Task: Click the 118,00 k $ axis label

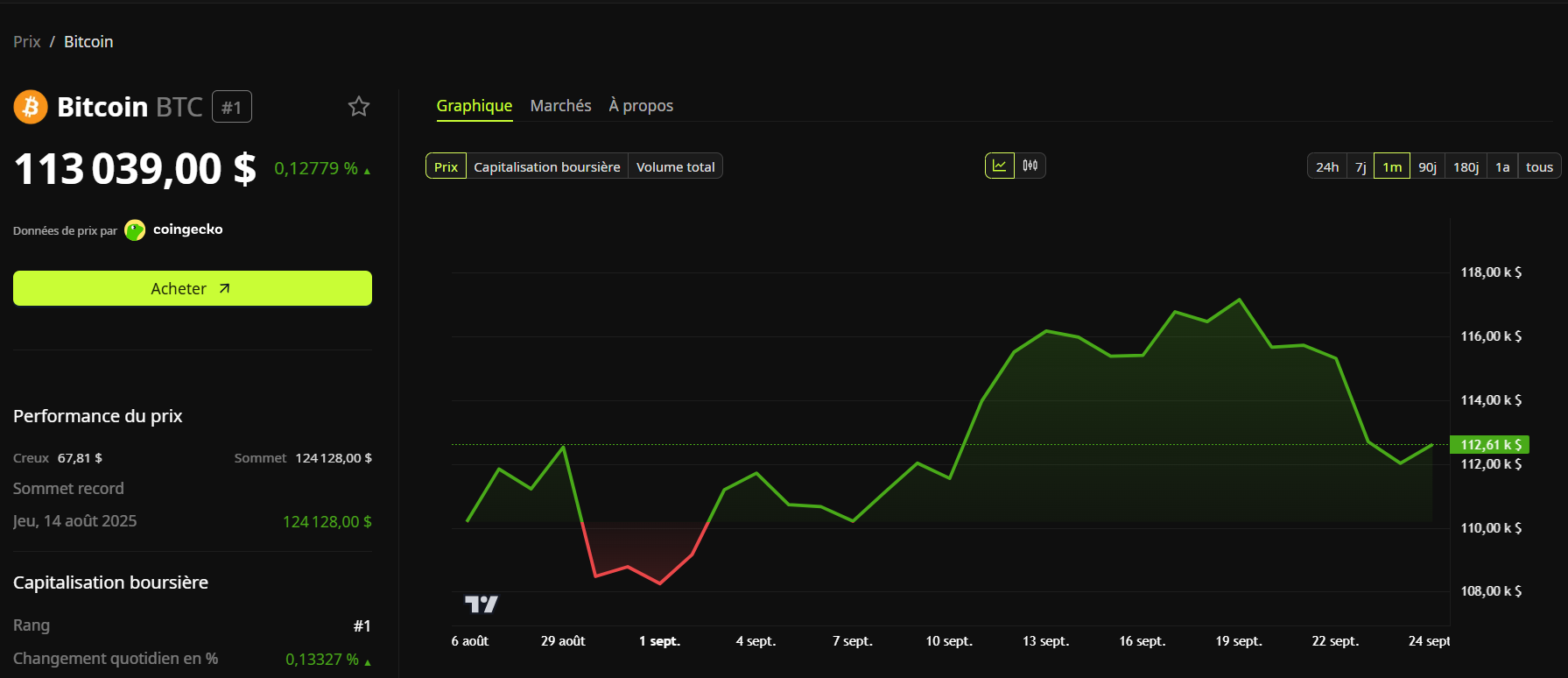Action: (x=1491, y=272)
